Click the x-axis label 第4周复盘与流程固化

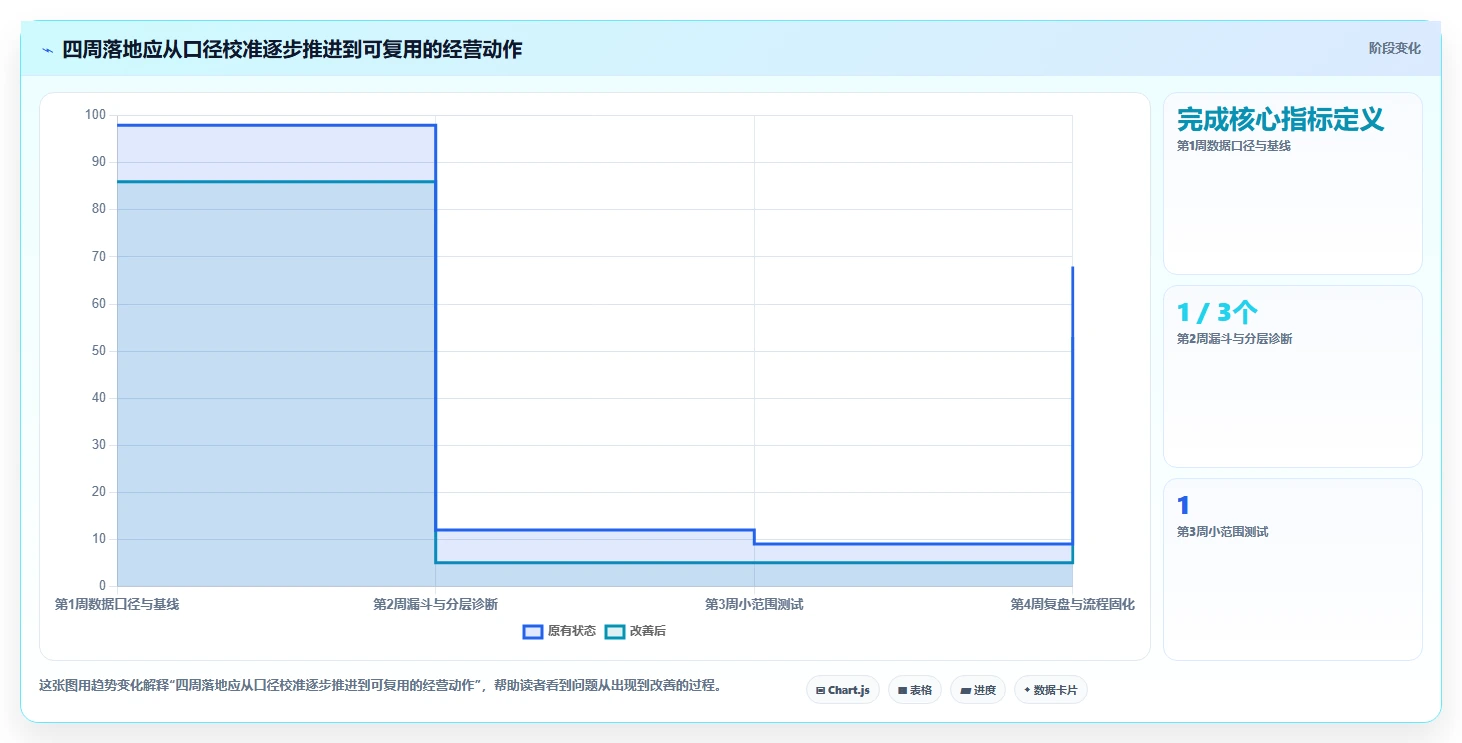coord(1072,605)
